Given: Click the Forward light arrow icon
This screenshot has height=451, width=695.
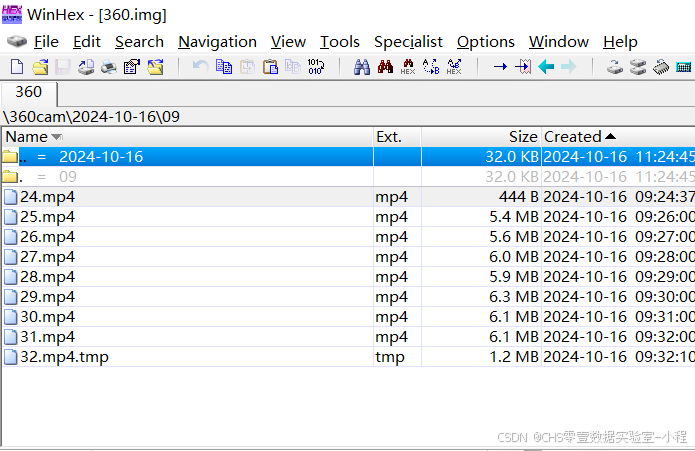Looking at the screenshot, I should pos(569,67).
